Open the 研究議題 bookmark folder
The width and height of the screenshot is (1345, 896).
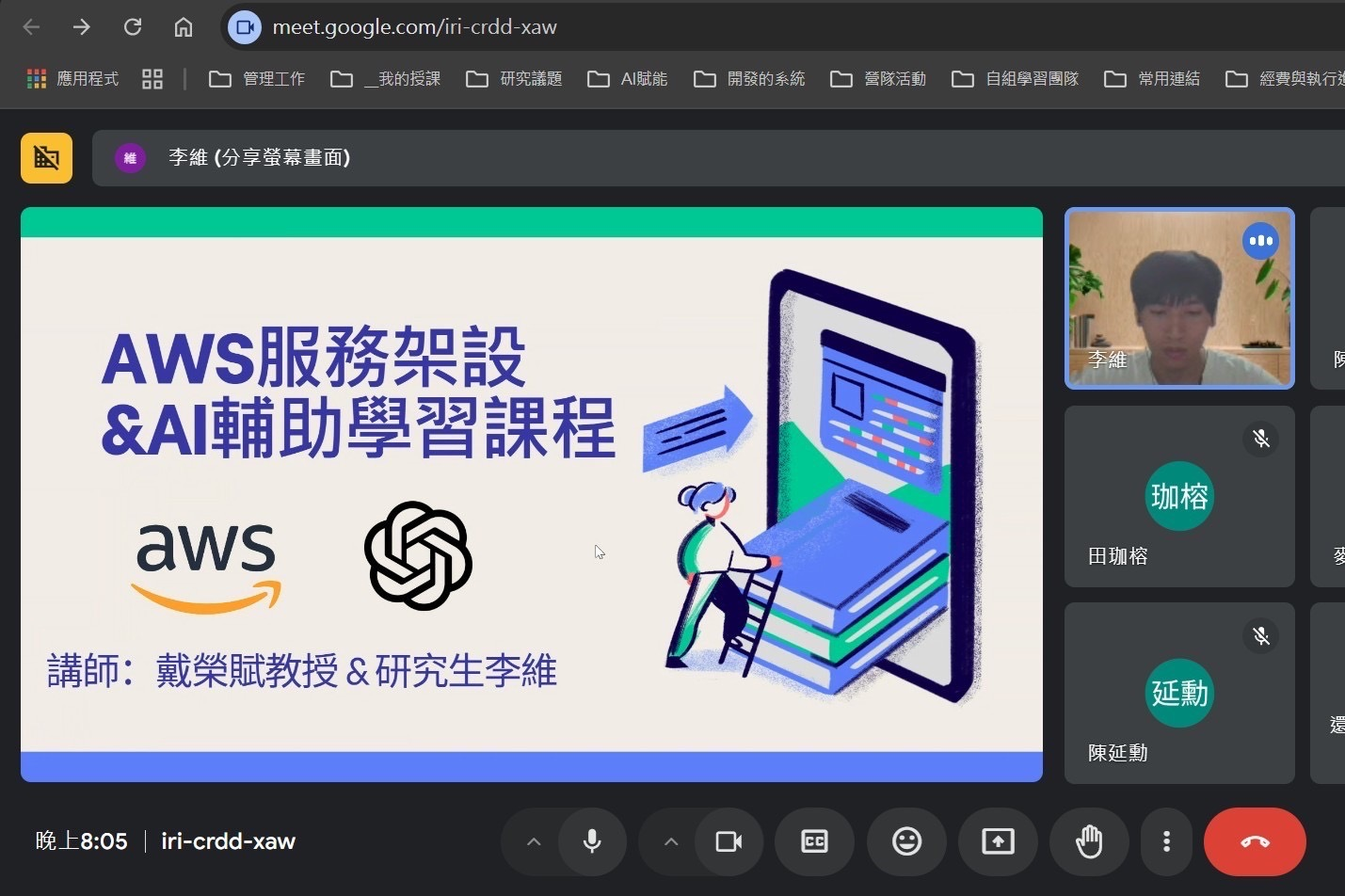tap(515, 79)
